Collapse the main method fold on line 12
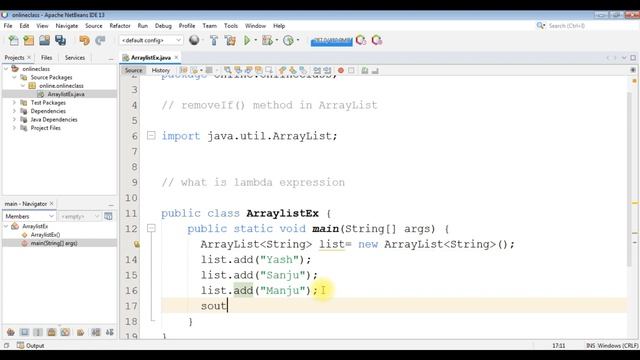Screen dimensions: 640x360 pyautogui.click(x=151, y=228)
